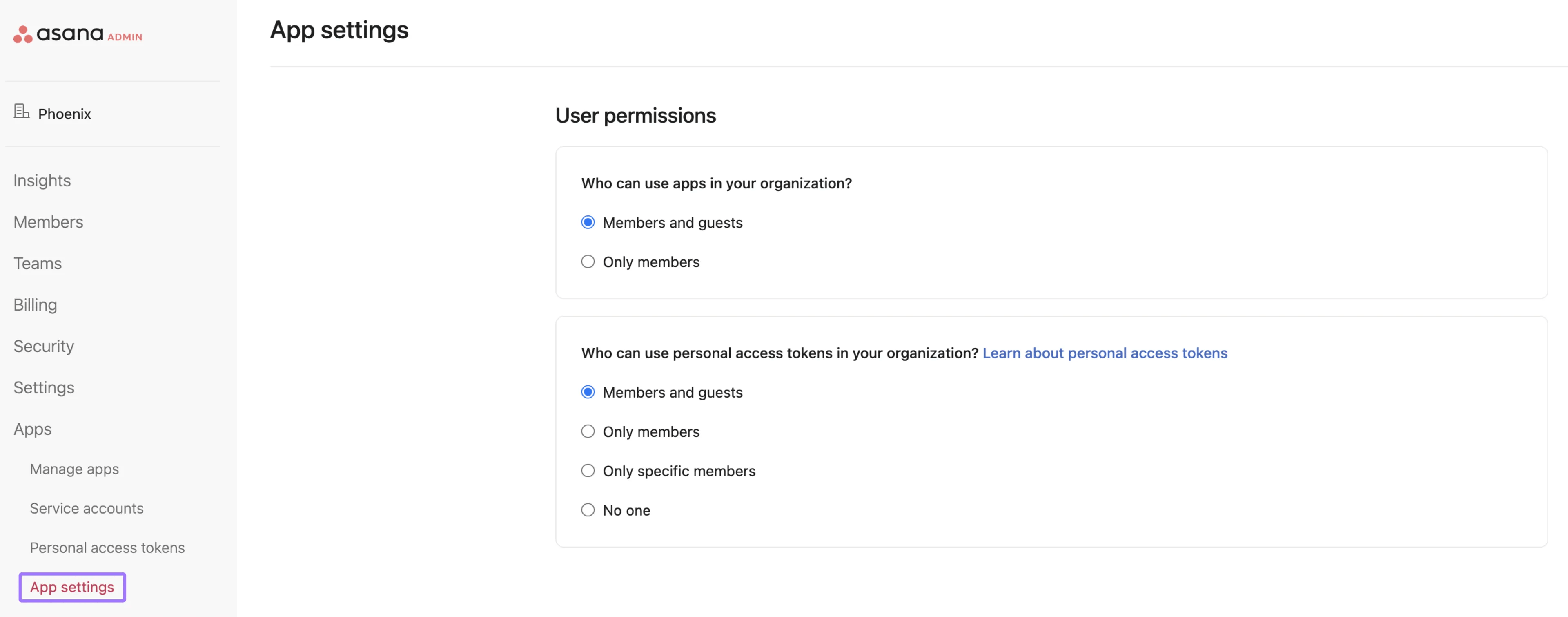This screenshot has height=617, width=1568.
Task: Navigate to Personal access tokens settings
Action: [107, 548]
